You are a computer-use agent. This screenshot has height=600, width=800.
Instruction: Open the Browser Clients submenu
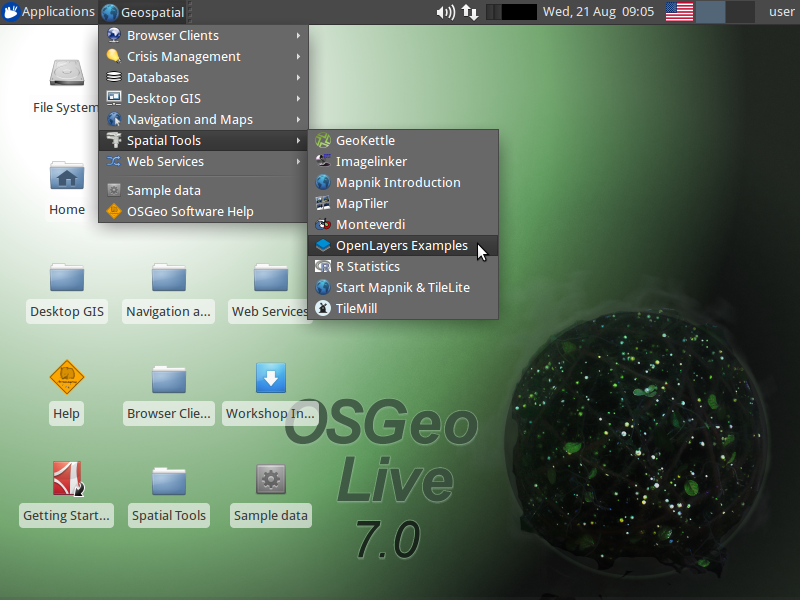coord(204,35)
